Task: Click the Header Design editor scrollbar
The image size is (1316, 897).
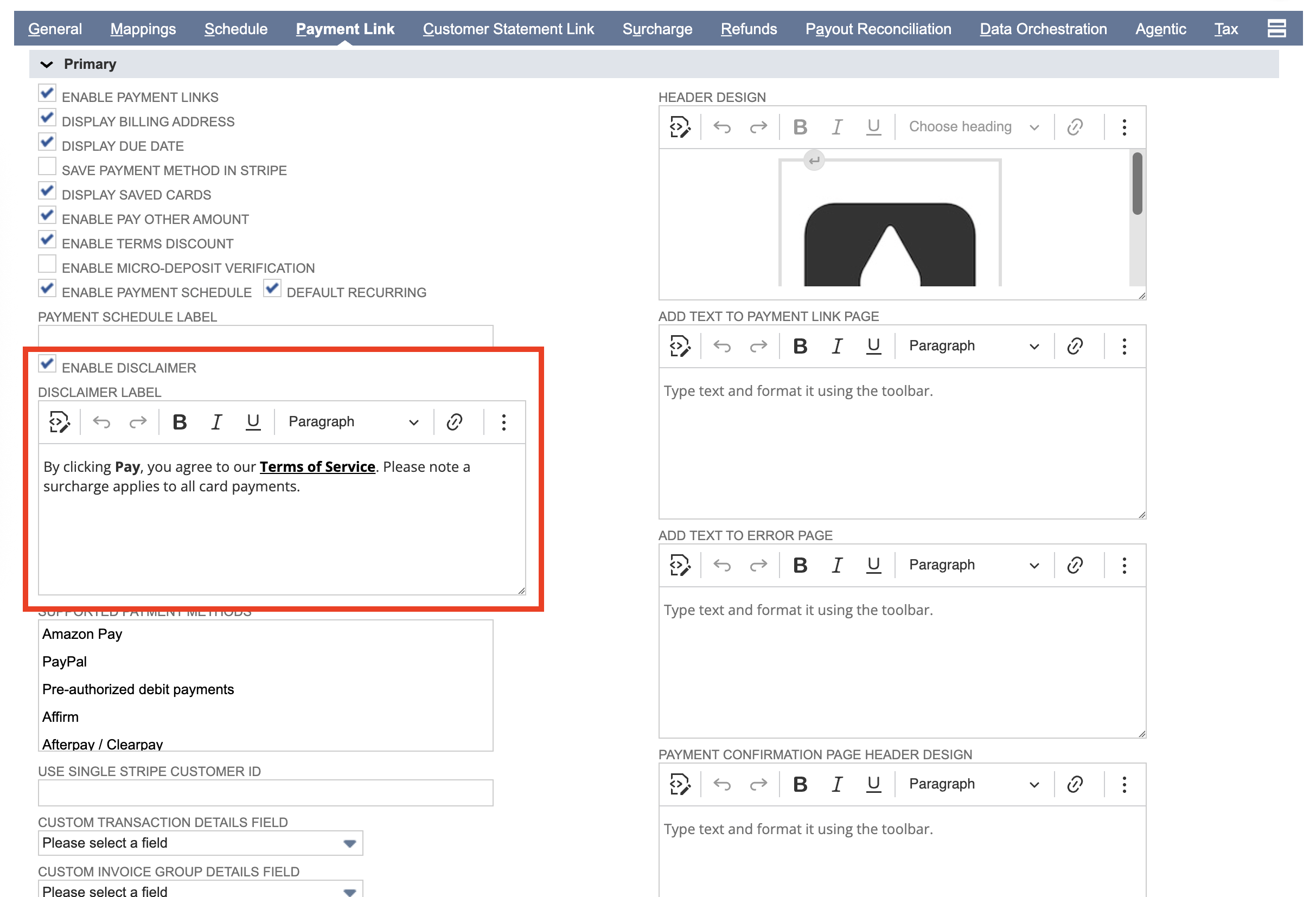Action: [1136, 183]
